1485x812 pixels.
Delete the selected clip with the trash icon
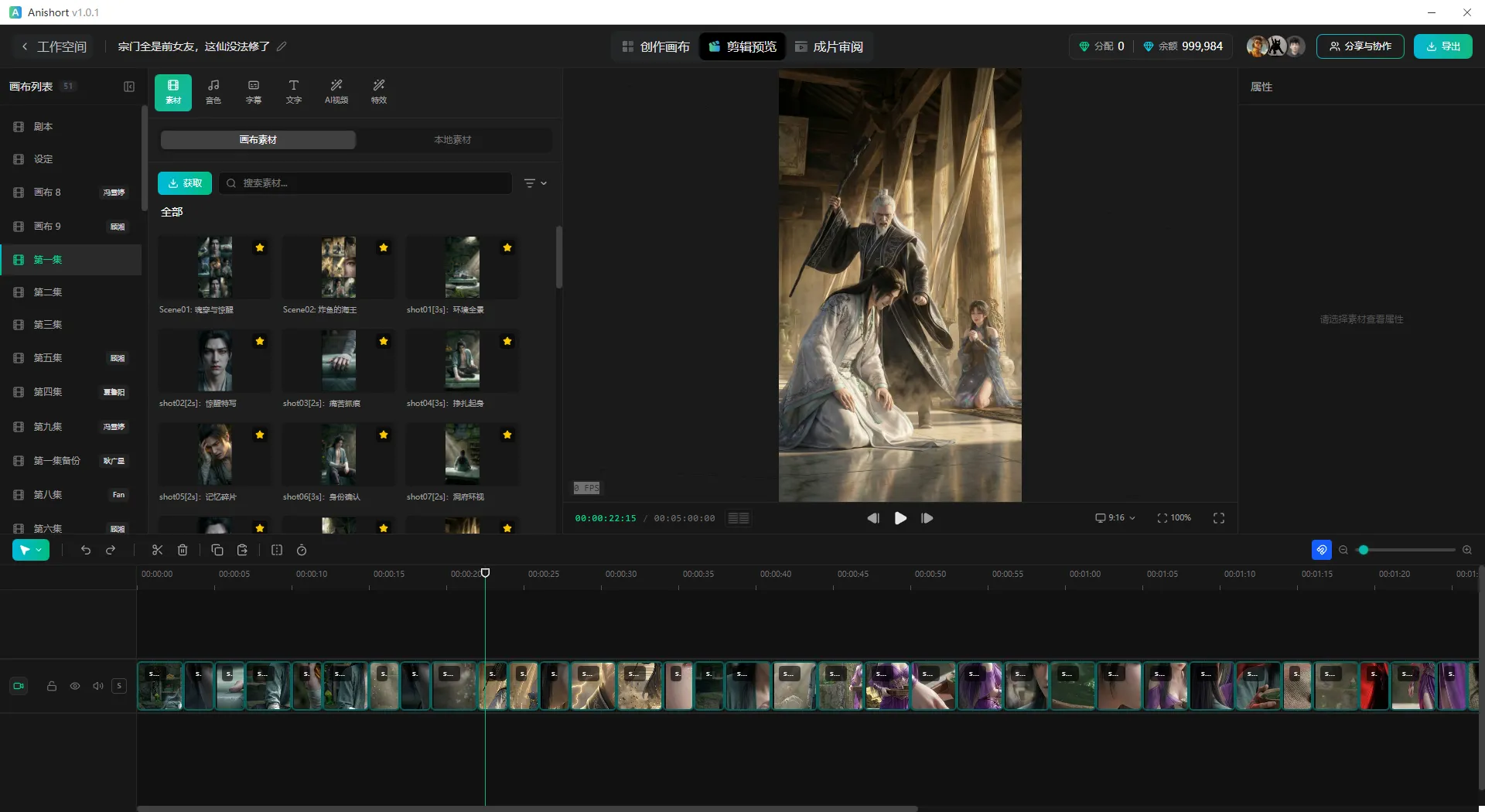tap(183, 550)
